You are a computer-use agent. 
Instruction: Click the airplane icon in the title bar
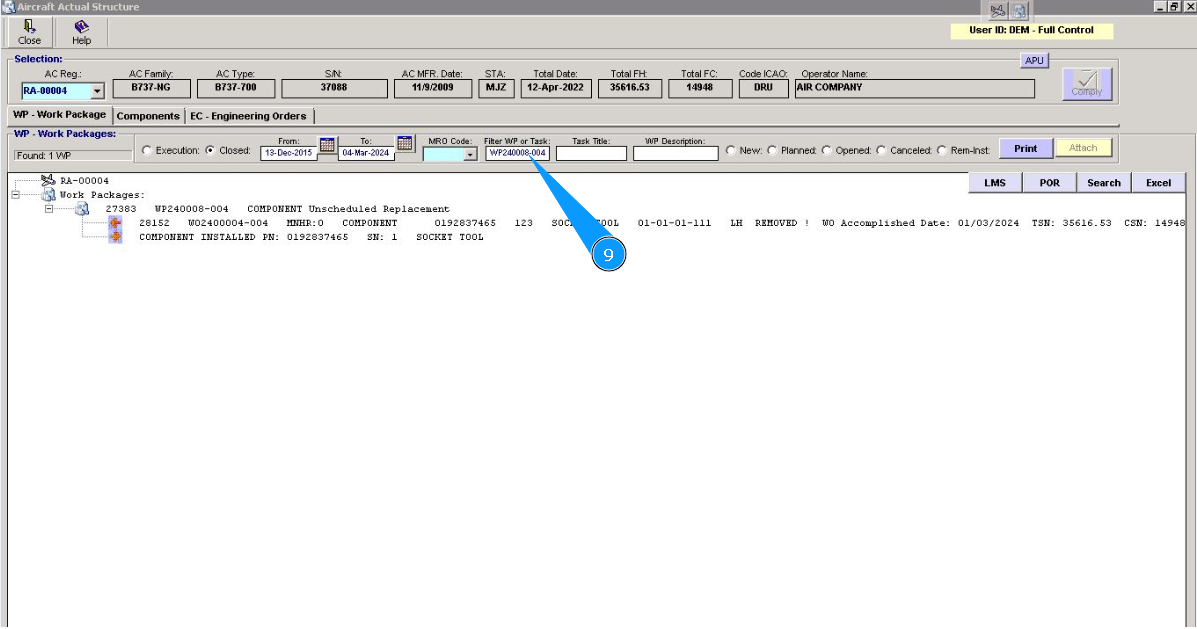(x=998, y=11)
